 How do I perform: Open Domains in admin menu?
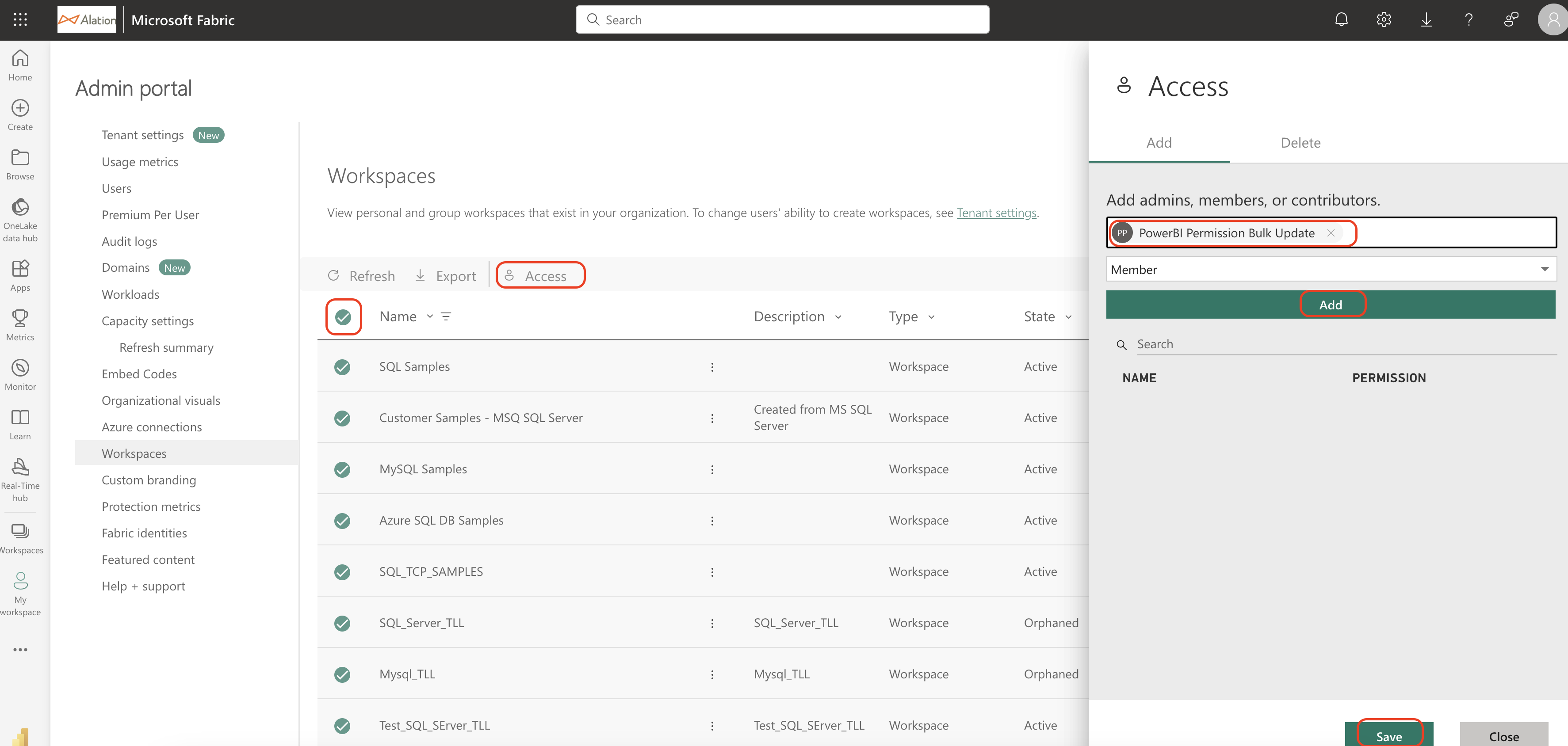(126, 268)
